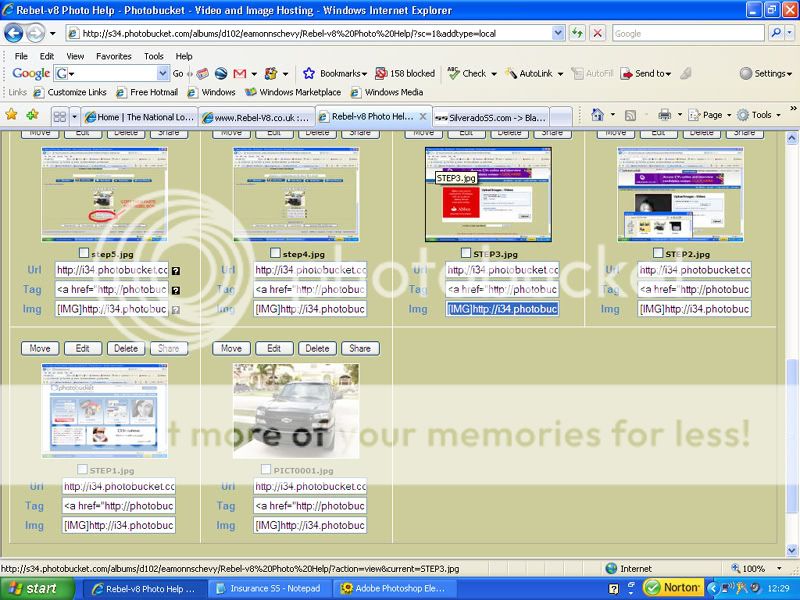The height and width of the screenshot is (600, 800).
Task: Click the IE Back navigation arrow
Action: (14, 33)
